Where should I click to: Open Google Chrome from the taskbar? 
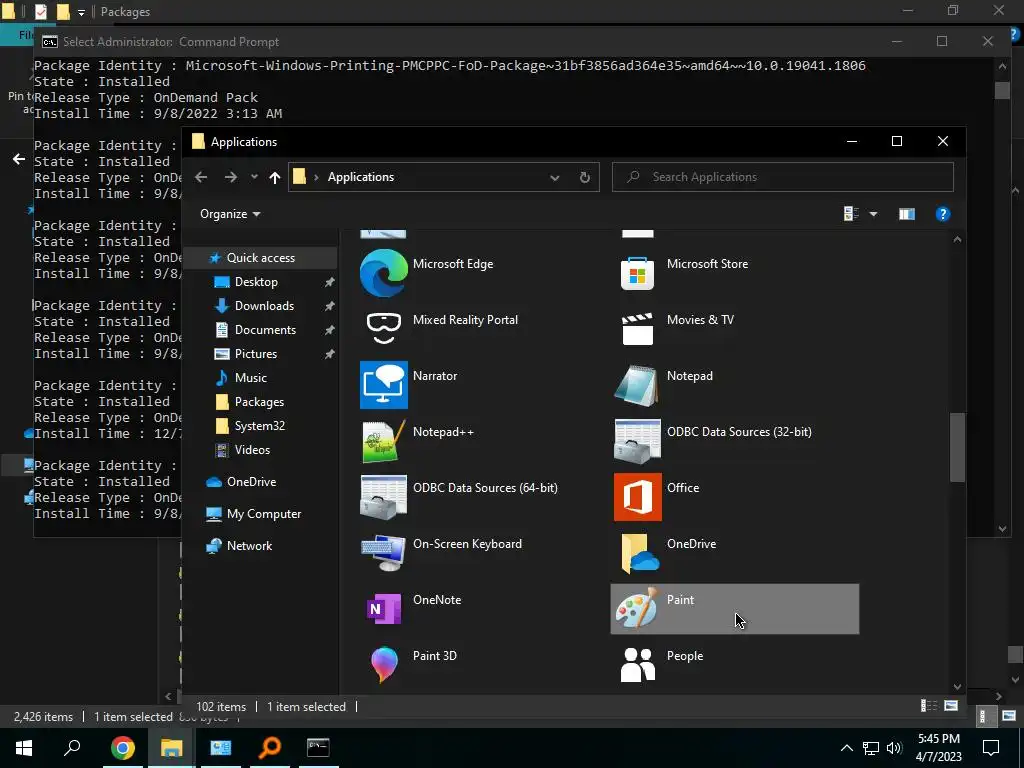[x=122, y=748]
